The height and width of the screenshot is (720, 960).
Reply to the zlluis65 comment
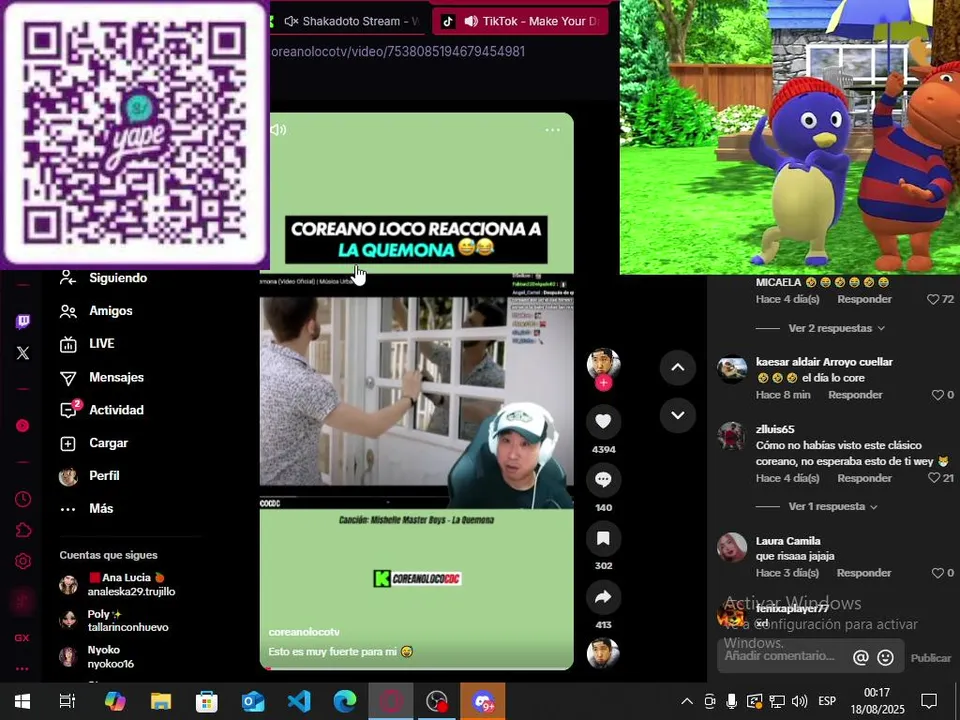click(x=864, y=478)
